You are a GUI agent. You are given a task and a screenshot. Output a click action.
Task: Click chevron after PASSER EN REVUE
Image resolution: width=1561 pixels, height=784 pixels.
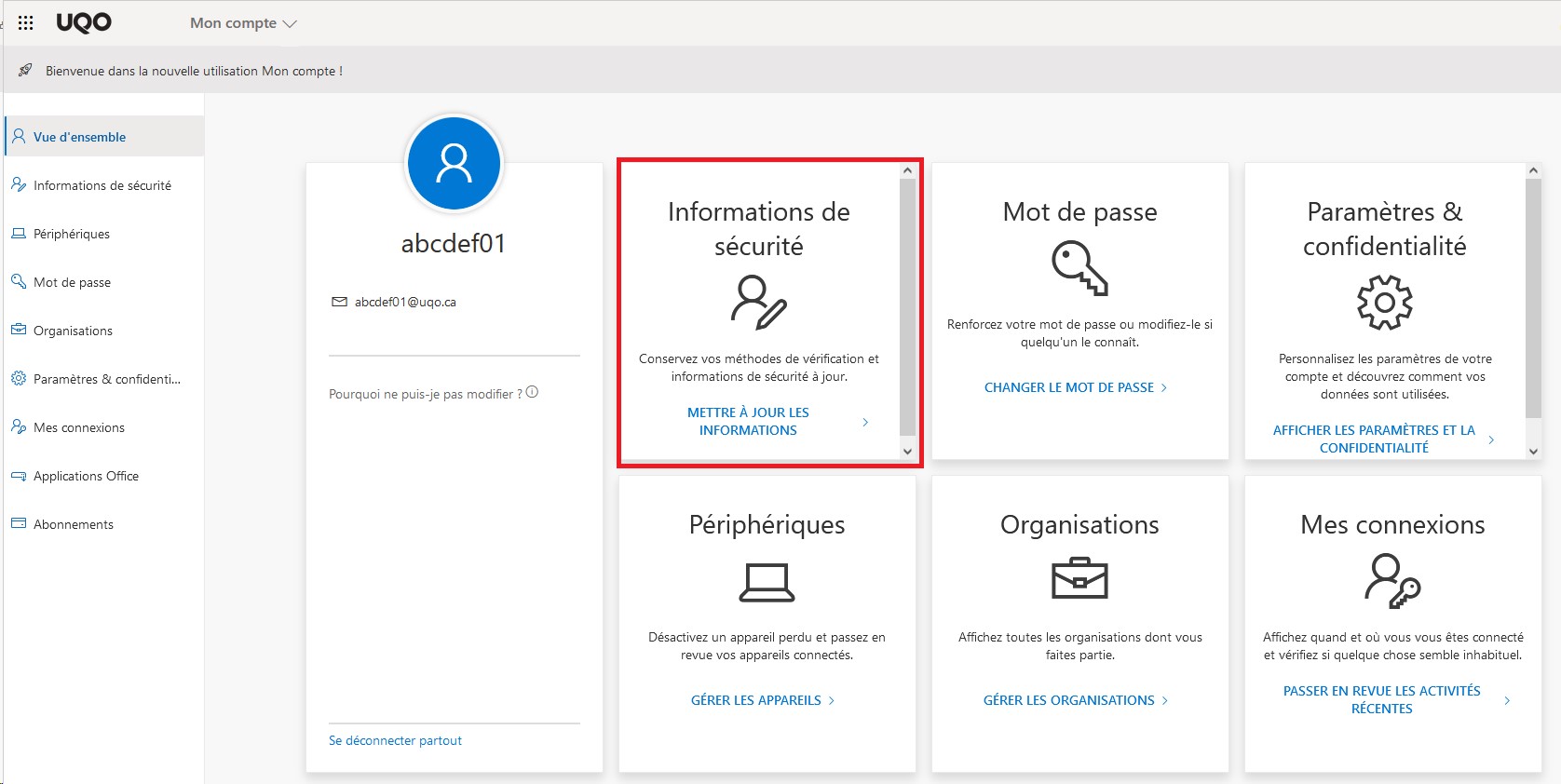tap(1508, 700)
